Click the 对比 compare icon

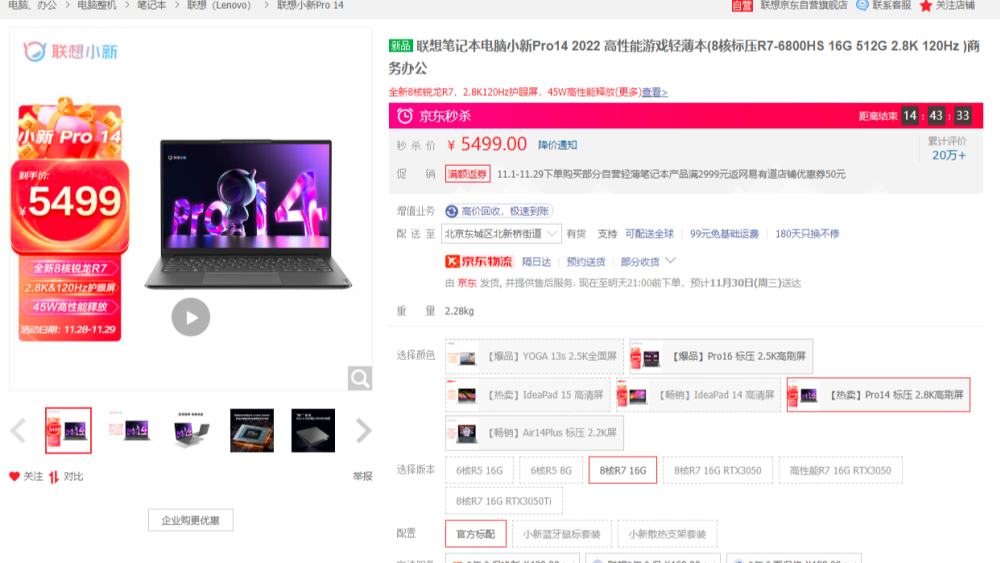[54, 476]
